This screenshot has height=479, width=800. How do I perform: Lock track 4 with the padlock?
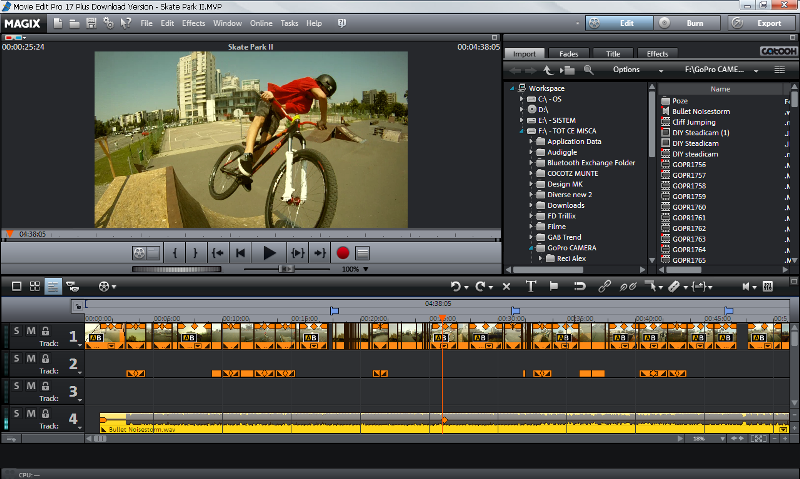tap(45, 413)
